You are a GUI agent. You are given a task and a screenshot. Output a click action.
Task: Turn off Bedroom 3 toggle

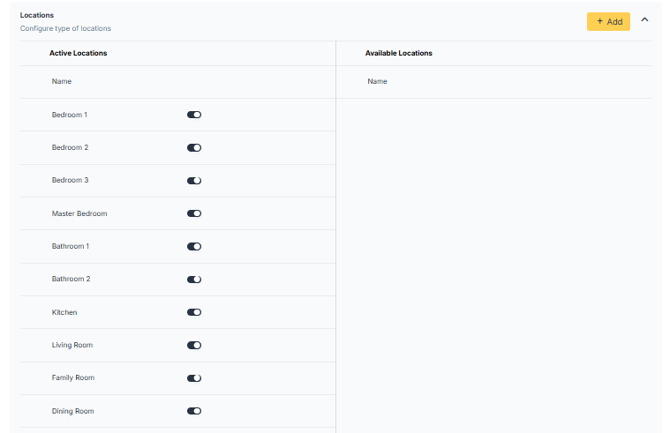coord(194,181)
